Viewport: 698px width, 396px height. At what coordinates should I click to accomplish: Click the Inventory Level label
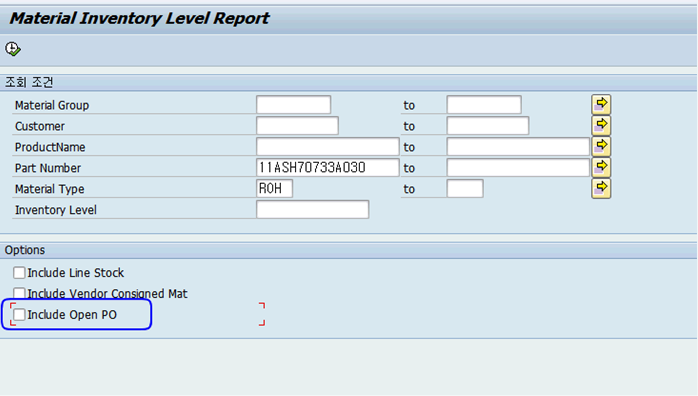coord(56,210)
